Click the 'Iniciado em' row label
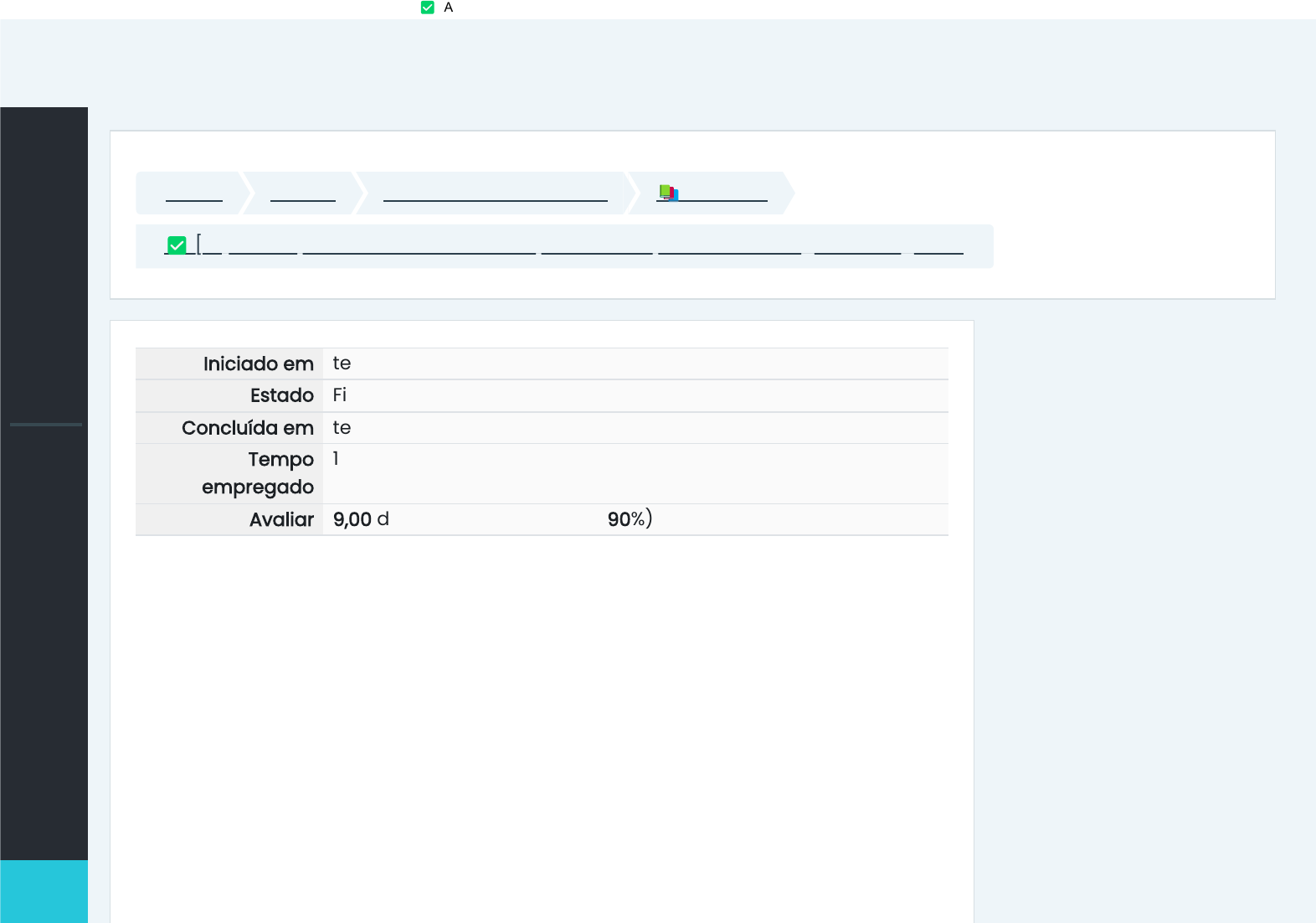Image resolution: width=1316 pixels, height=923 pixels. pos(258,364)
